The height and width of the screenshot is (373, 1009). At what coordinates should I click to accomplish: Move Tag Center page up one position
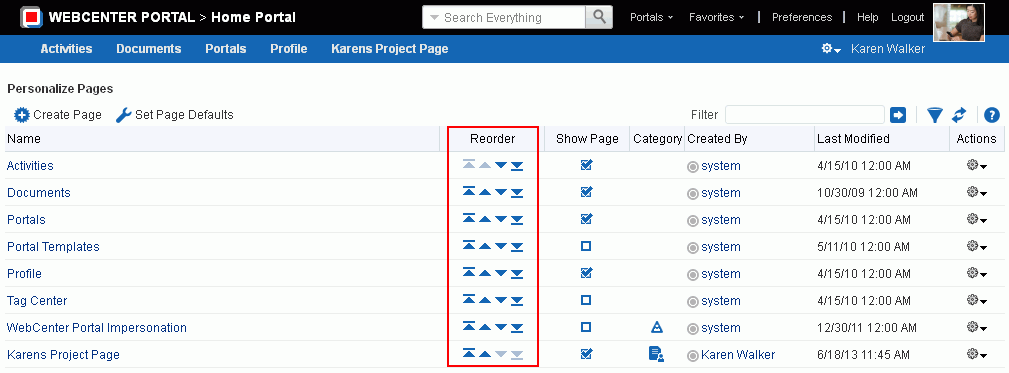pos(485,301)
